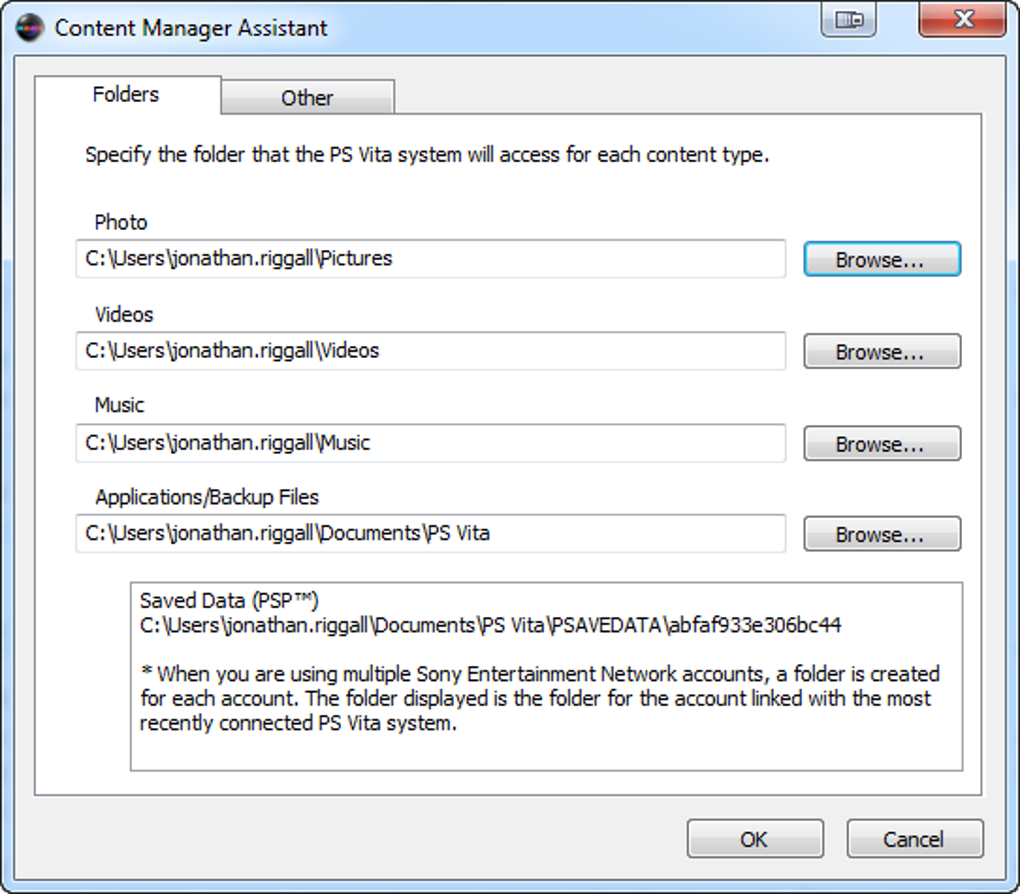The height and width of the screenshot is (894, 1020).
Task: Browse for the Photo folder
Action: click(881, 260)
